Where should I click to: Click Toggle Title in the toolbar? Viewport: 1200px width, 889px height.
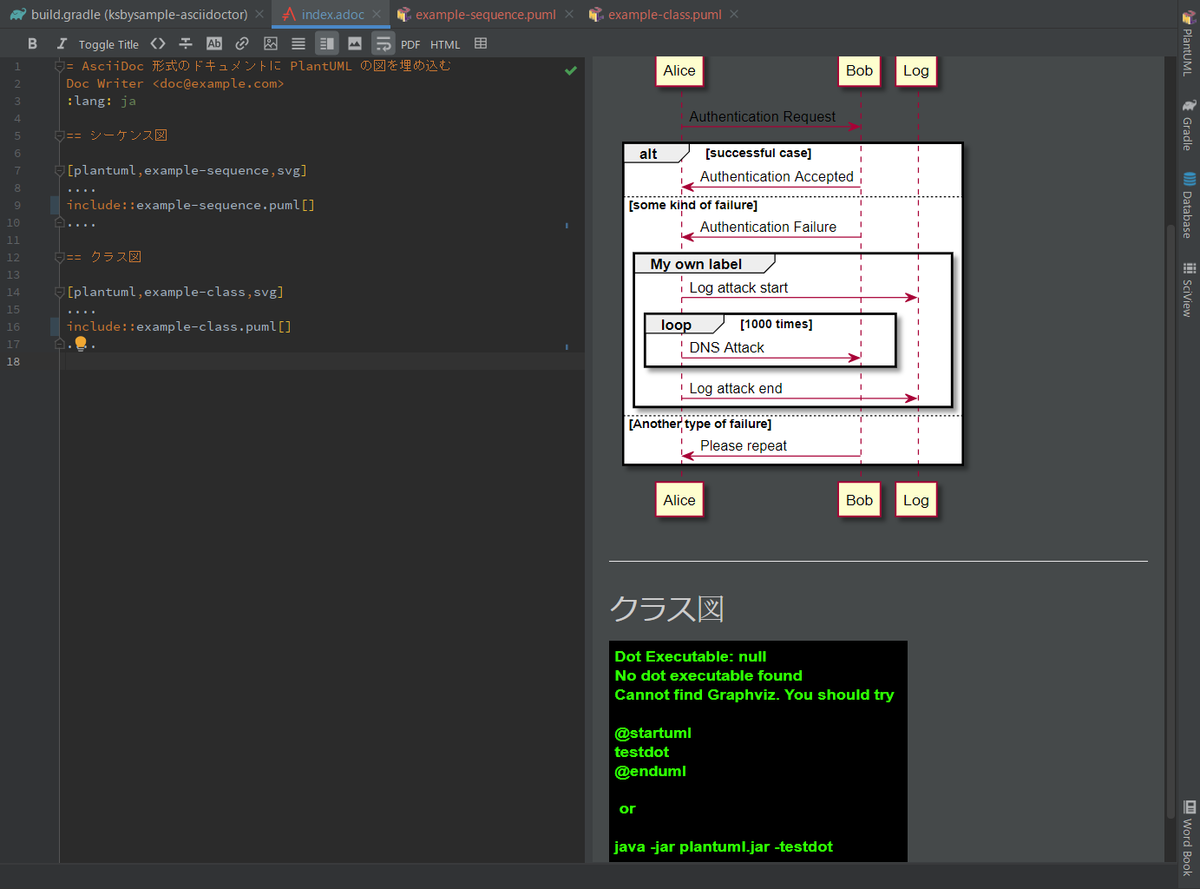pyautogui.click(x=108, y=44)
